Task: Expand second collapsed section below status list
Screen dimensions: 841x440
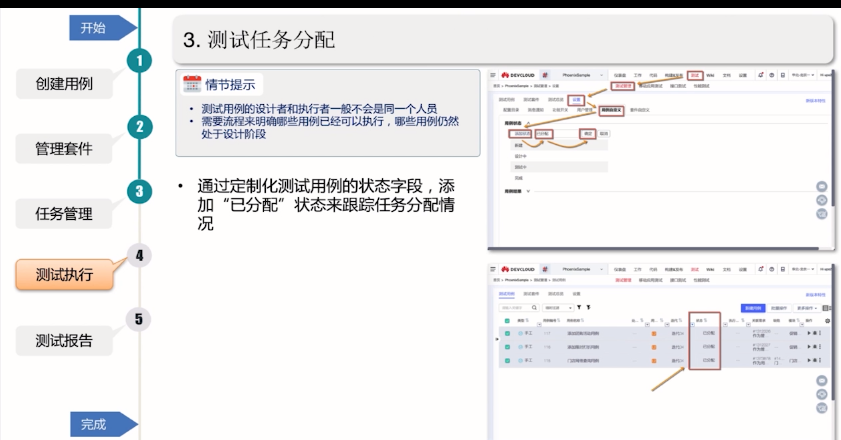Action: pos(528,191)
